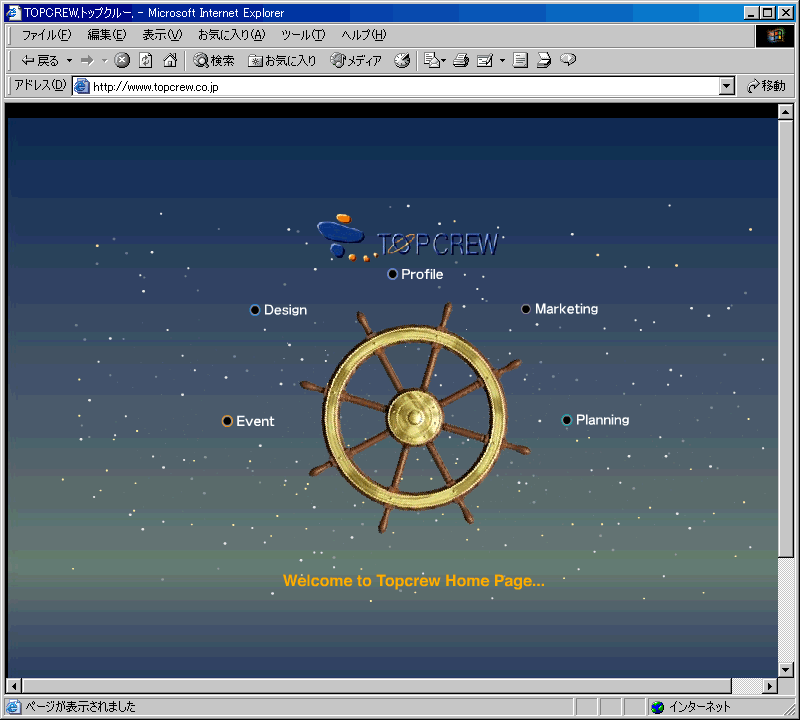The image size is (800, 720).
Task: Click the horizontal scrollbar right arrow
Action: pos(770,686)
